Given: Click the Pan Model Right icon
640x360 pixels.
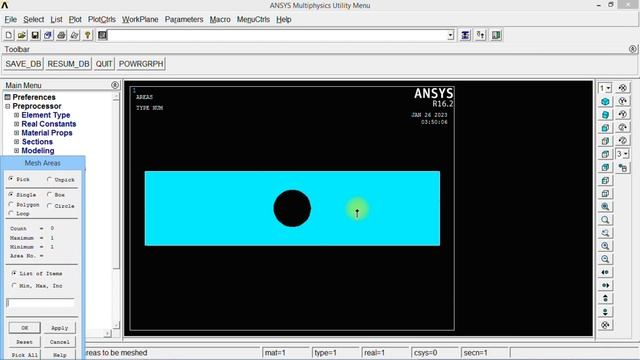Looking at the screenshot, I should pyautogui.click(x=605, y=285).
